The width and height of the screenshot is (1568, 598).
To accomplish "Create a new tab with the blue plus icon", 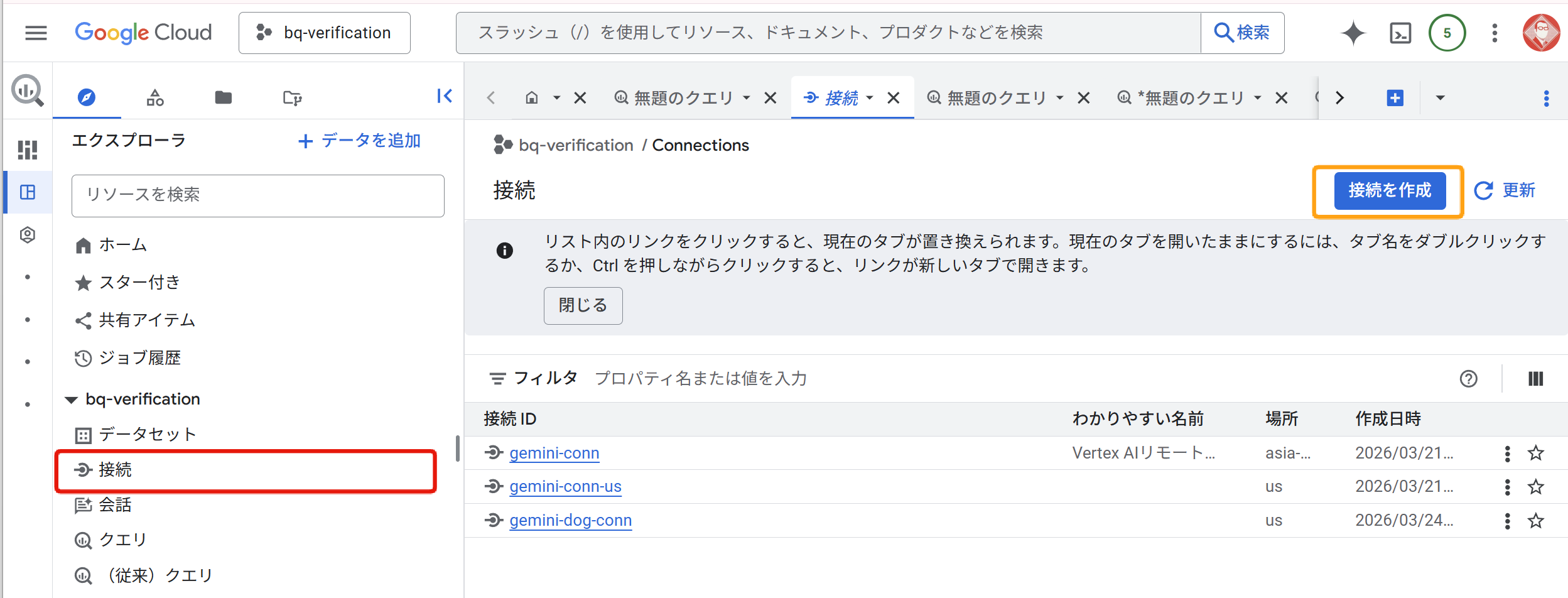I will click(x=1395, y=98).
